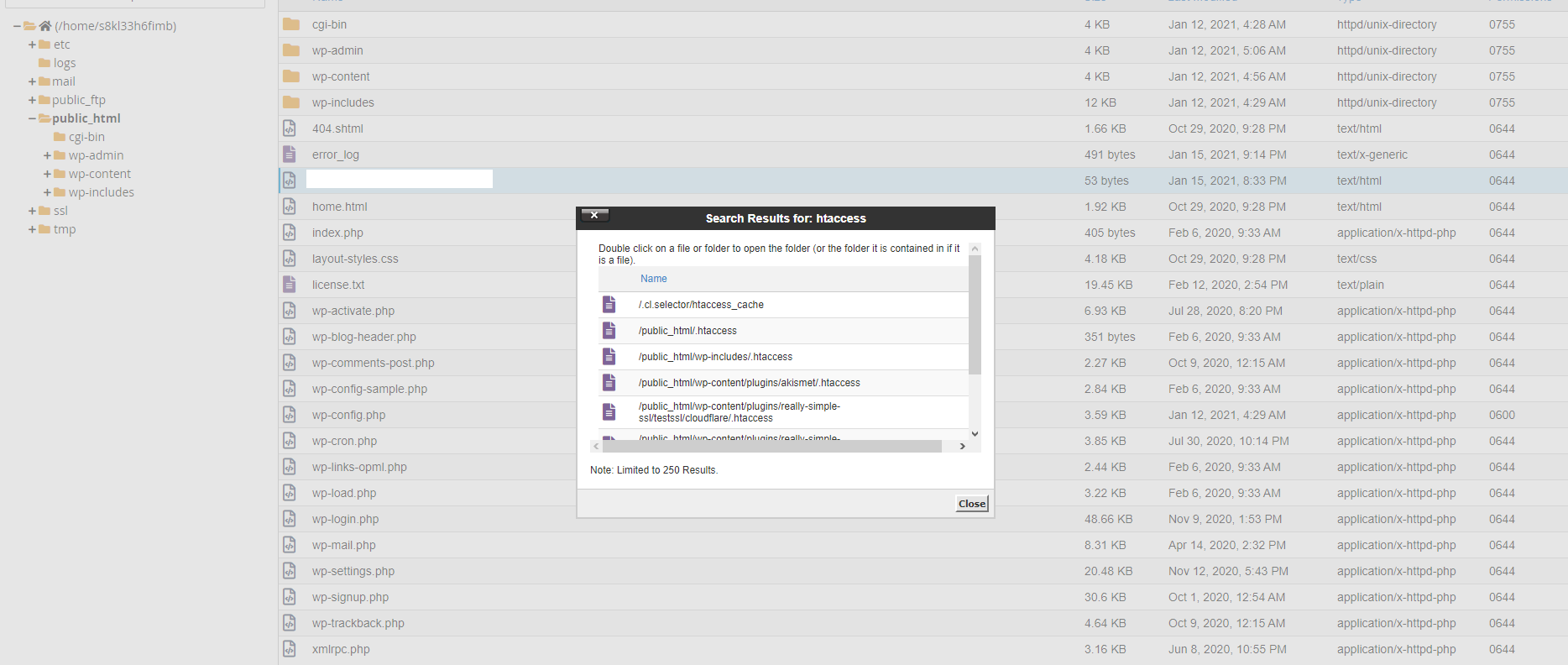Click the search results vertical scrollbar
Viewport: 1568px width, 665px height.
point(975,315)
